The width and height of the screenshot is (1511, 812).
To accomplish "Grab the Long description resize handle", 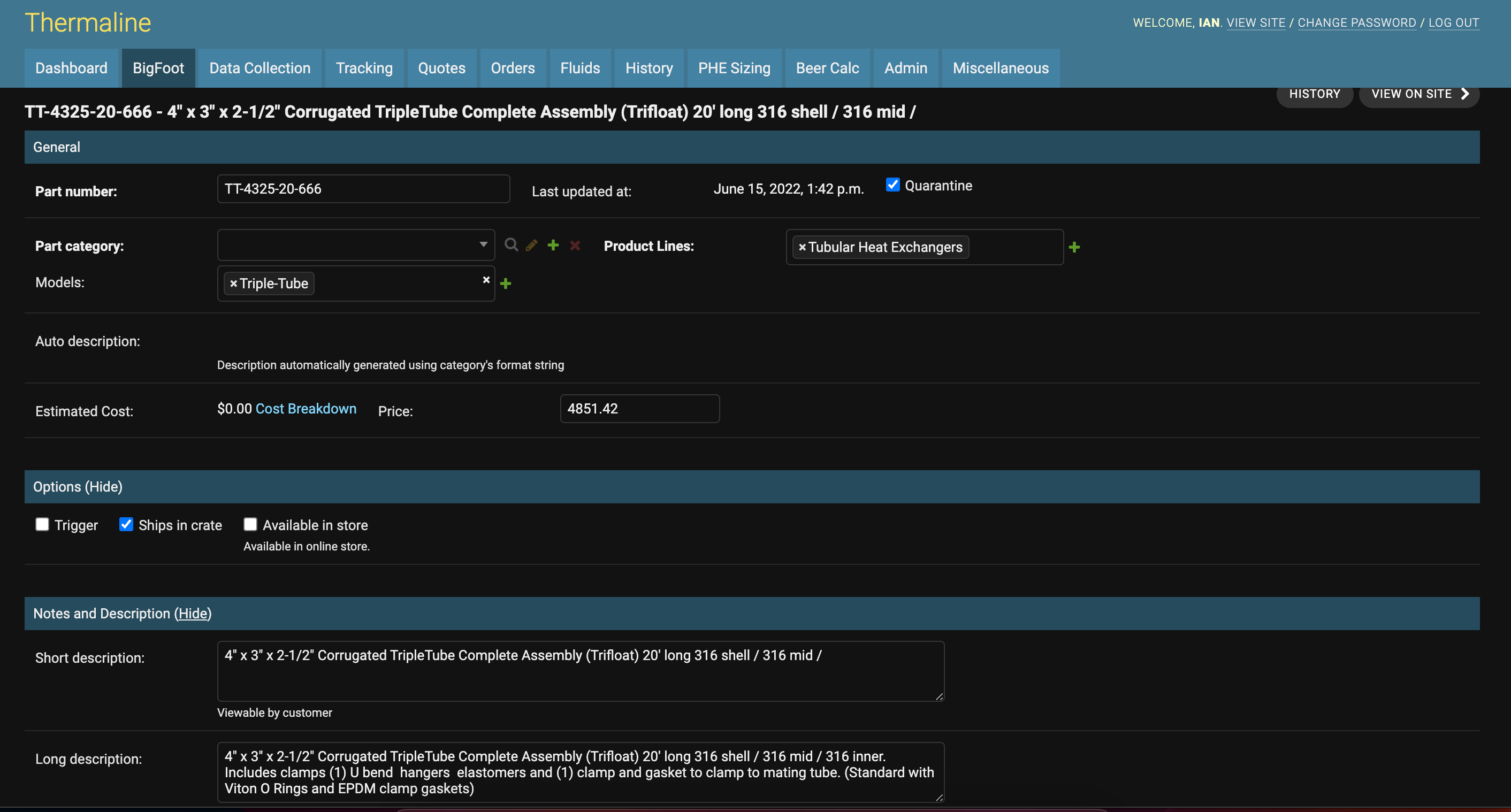I will click(x=939, y=798).
